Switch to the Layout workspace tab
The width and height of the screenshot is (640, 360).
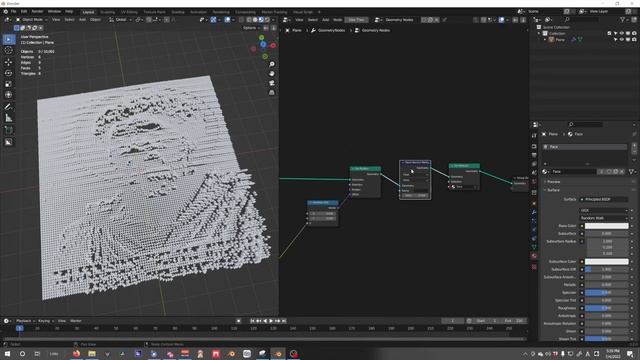88,12
